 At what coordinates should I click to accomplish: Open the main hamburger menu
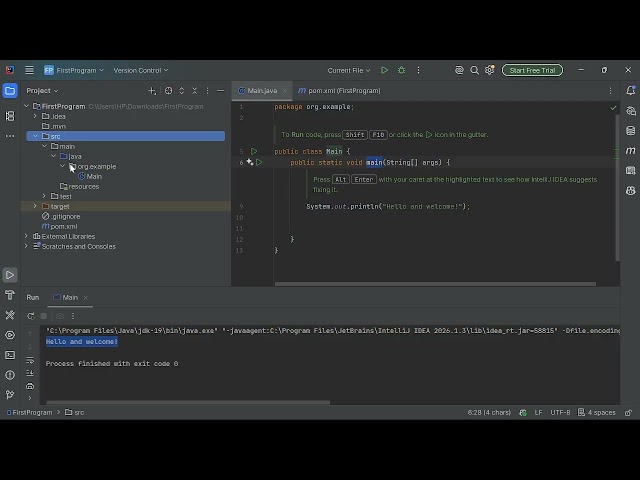(29, 70)
